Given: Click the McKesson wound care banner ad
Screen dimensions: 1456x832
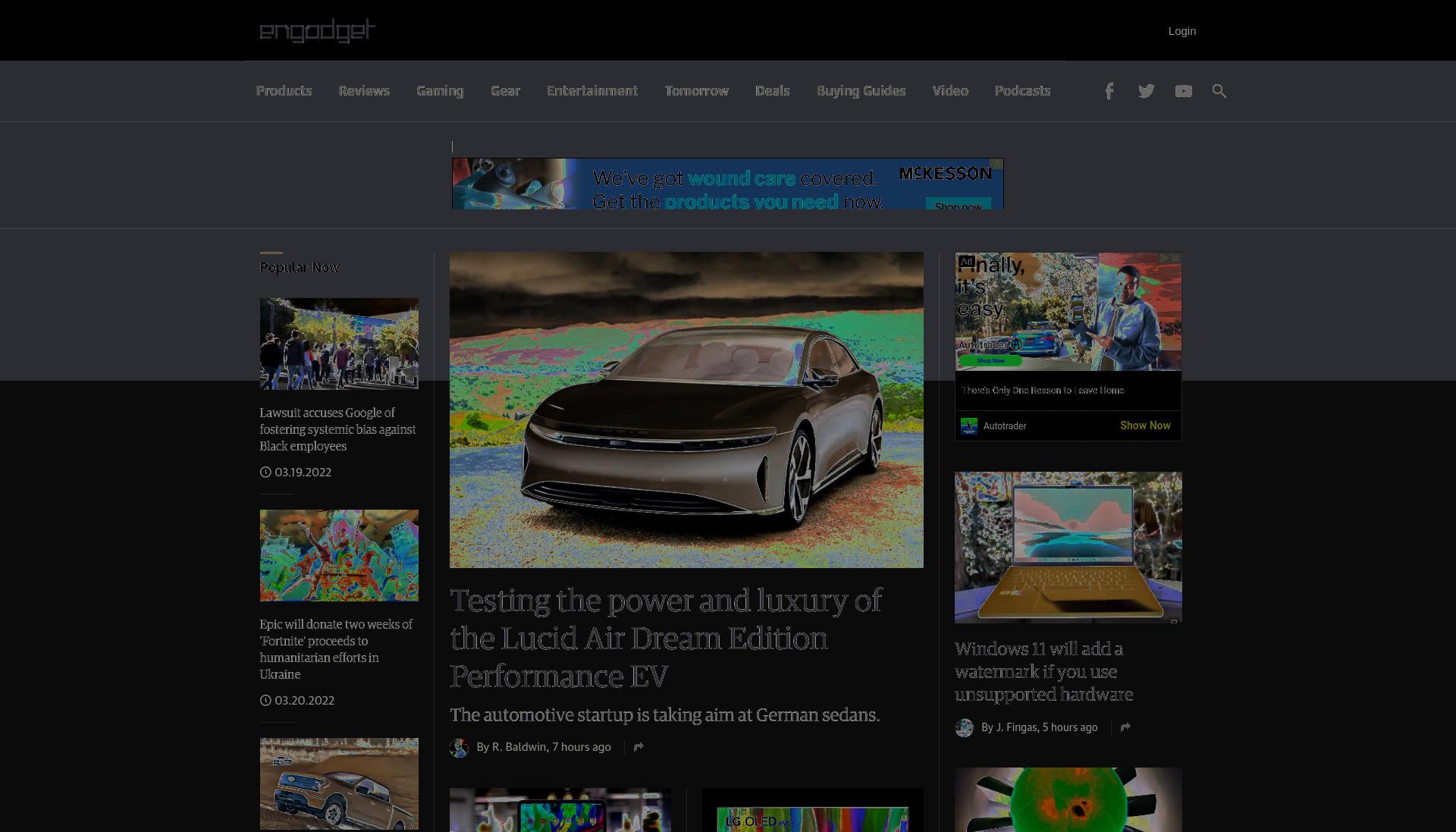Looking at the screenshot, I should point(727,184).
